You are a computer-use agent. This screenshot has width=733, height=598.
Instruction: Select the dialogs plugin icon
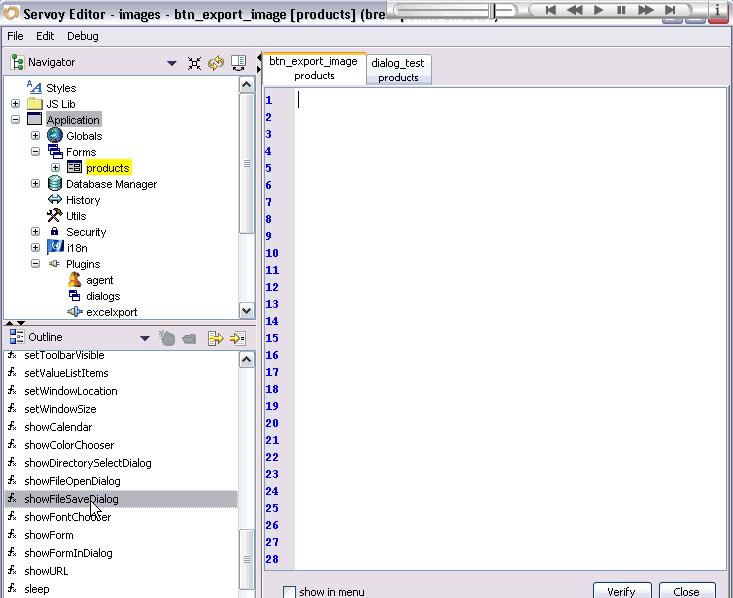74,296
